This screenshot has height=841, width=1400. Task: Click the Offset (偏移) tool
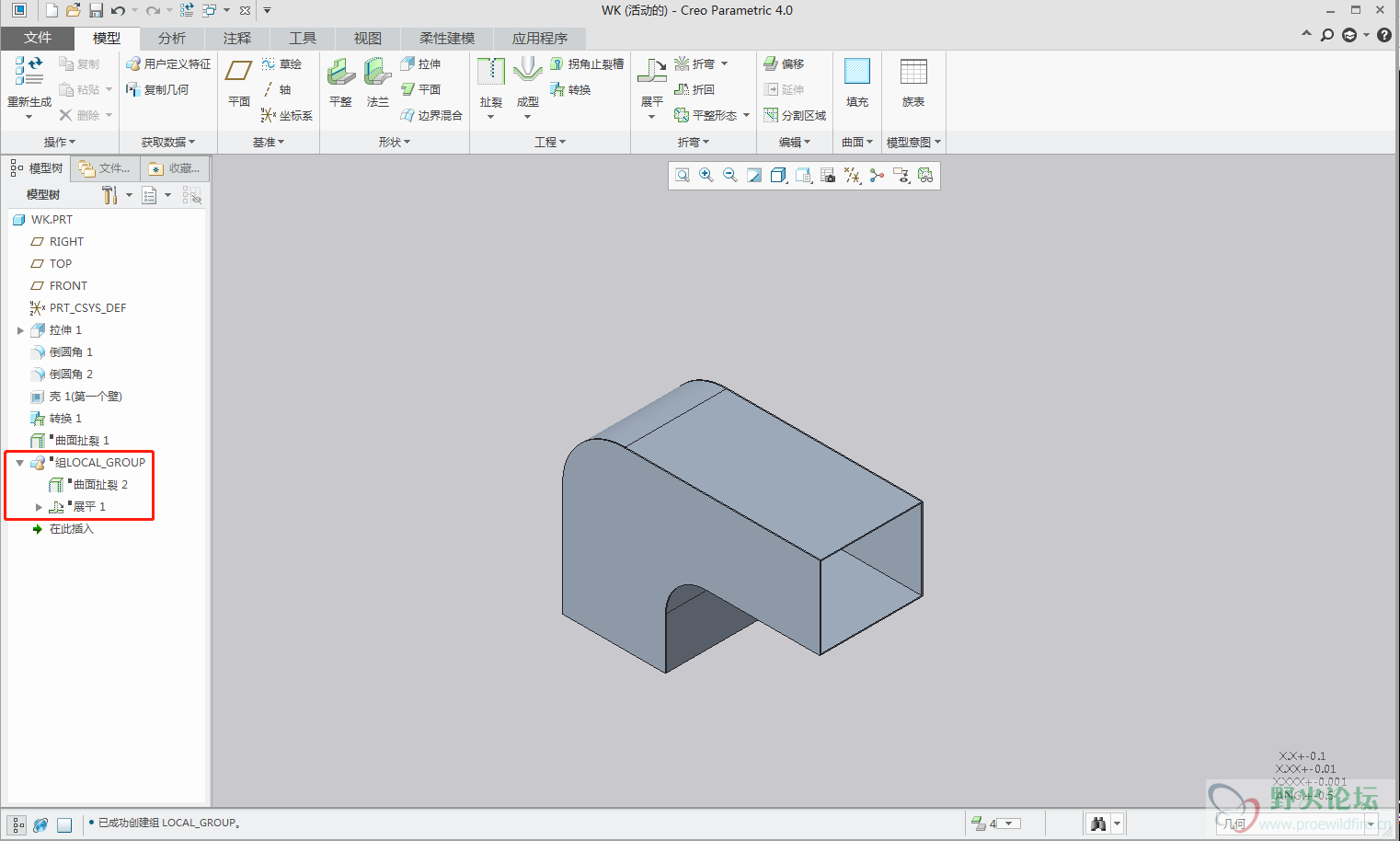coord(785,63)
